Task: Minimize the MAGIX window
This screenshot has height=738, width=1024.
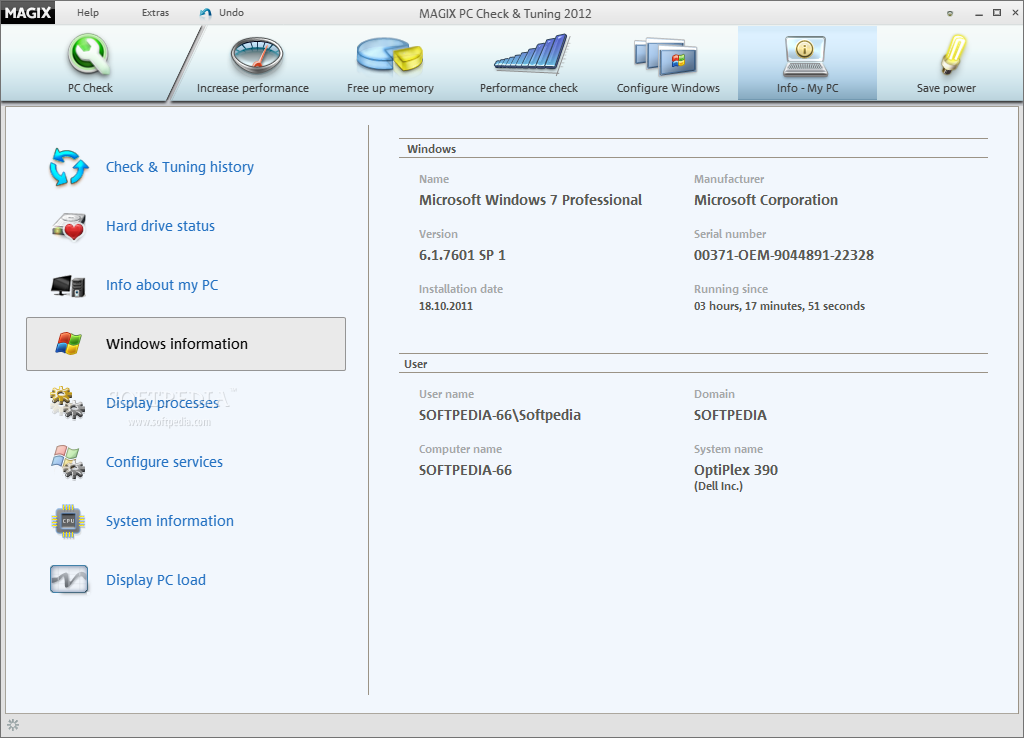Action: (x=978, y=13)
